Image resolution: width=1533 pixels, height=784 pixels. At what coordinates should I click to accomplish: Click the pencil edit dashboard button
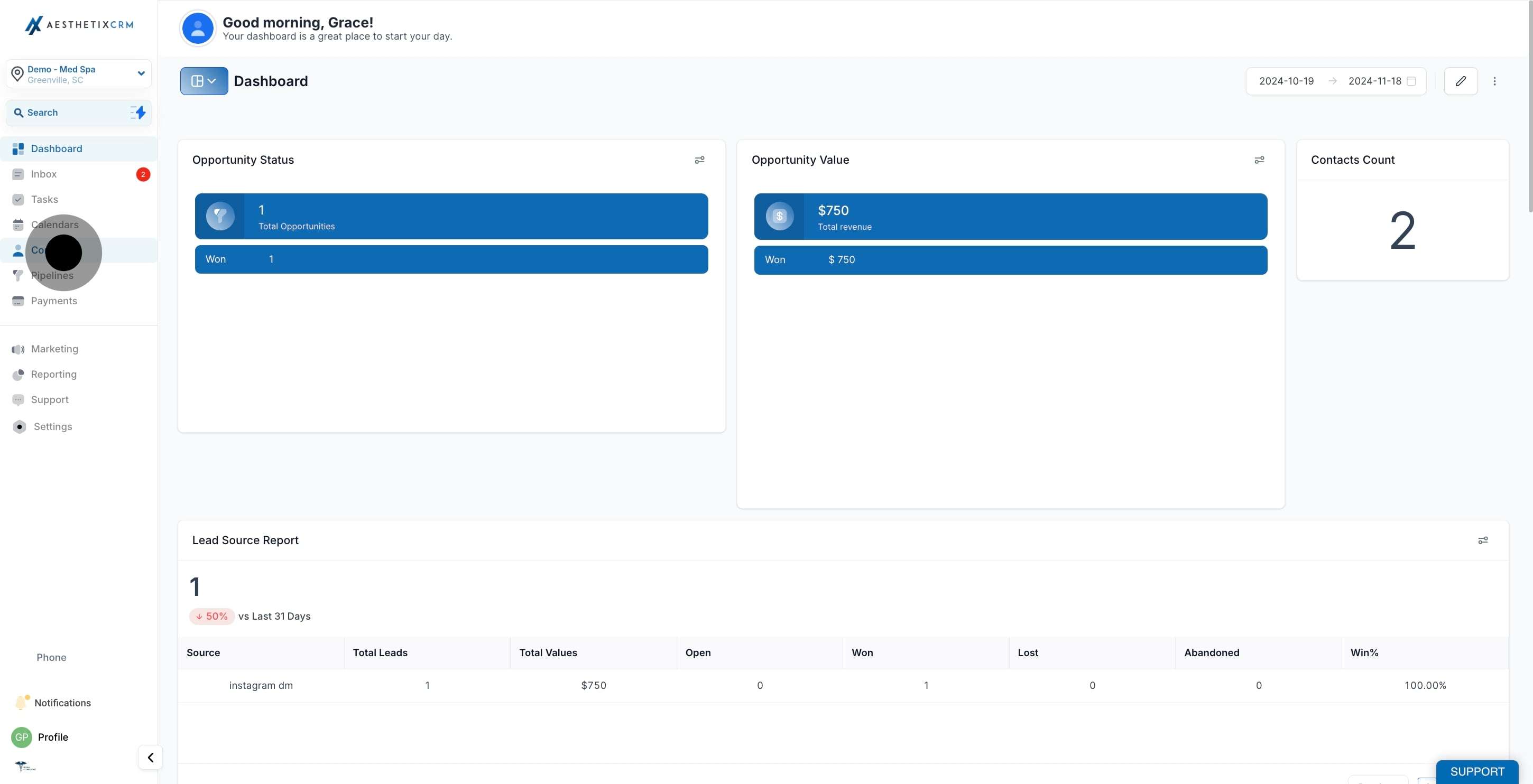[x=1461, y=81]
